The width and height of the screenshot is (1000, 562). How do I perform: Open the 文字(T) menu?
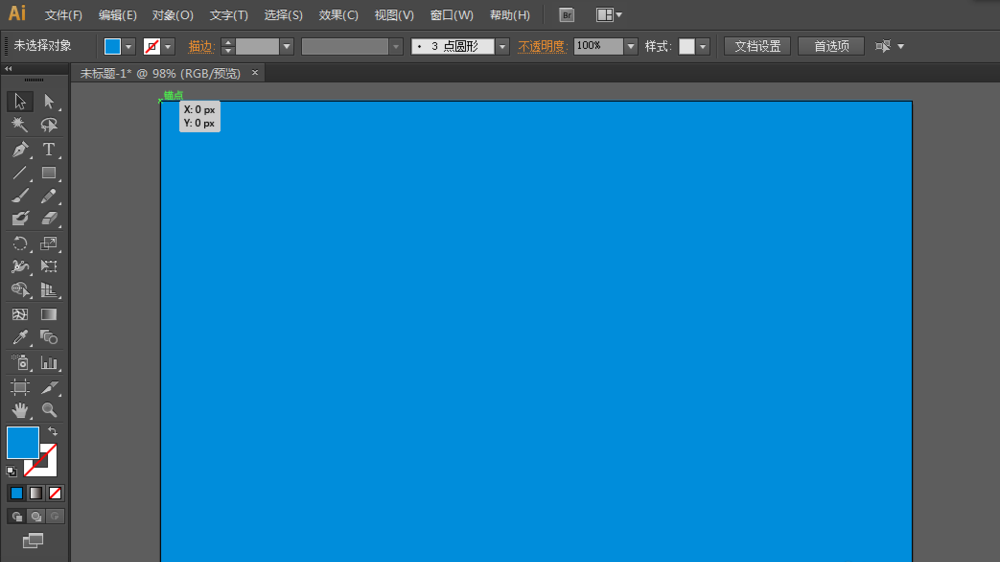(x=228, y=15)
